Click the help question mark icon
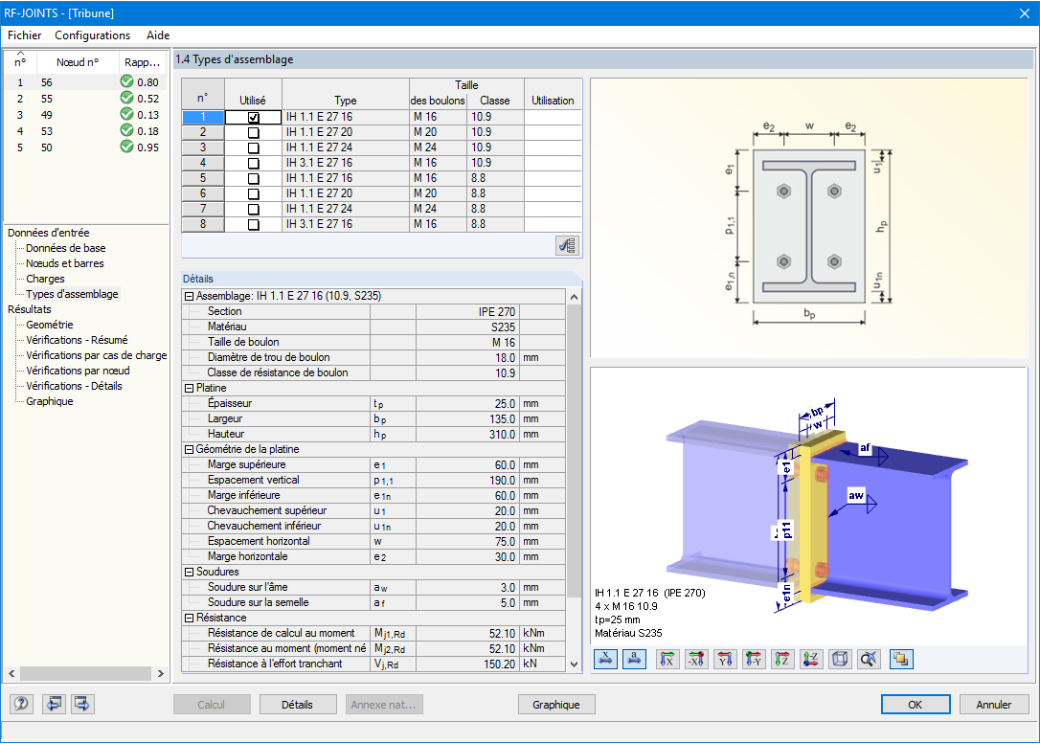This screenshot has height=744, width=1040. pyautogui.click(x=22, y=704)
